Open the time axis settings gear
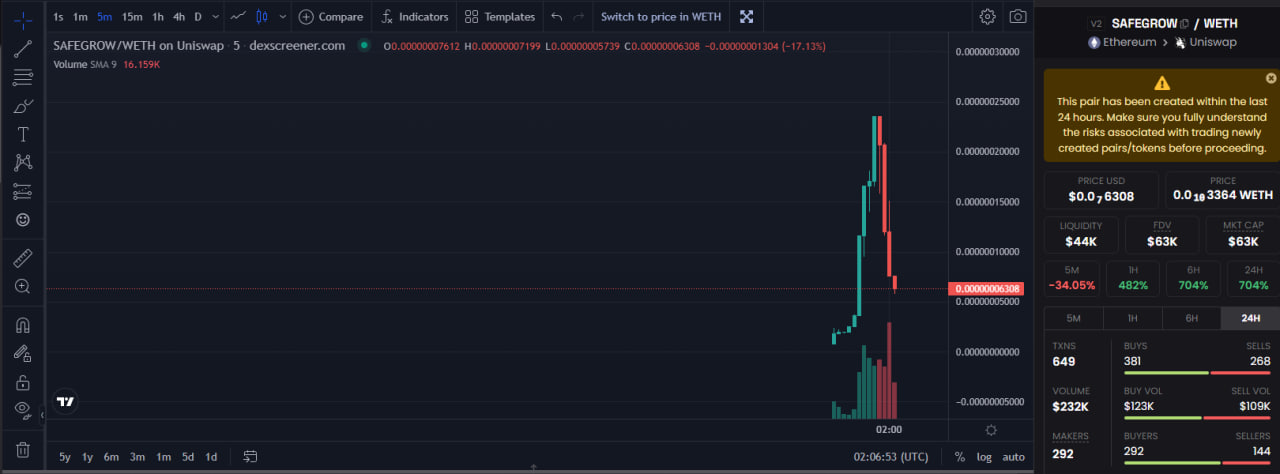 (x=991, y=430)
